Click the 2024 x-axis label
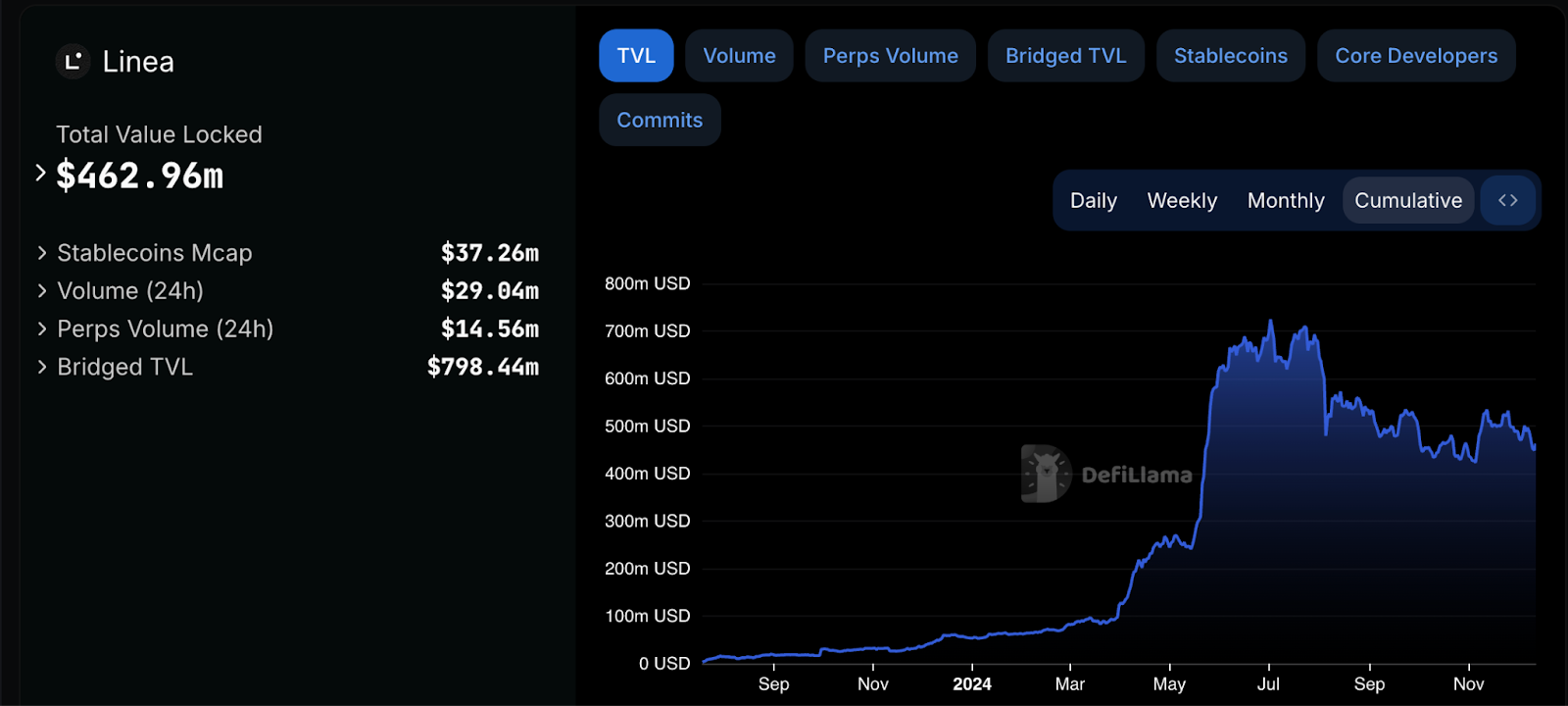This screenshot has width=1568, height=706. 972,684
